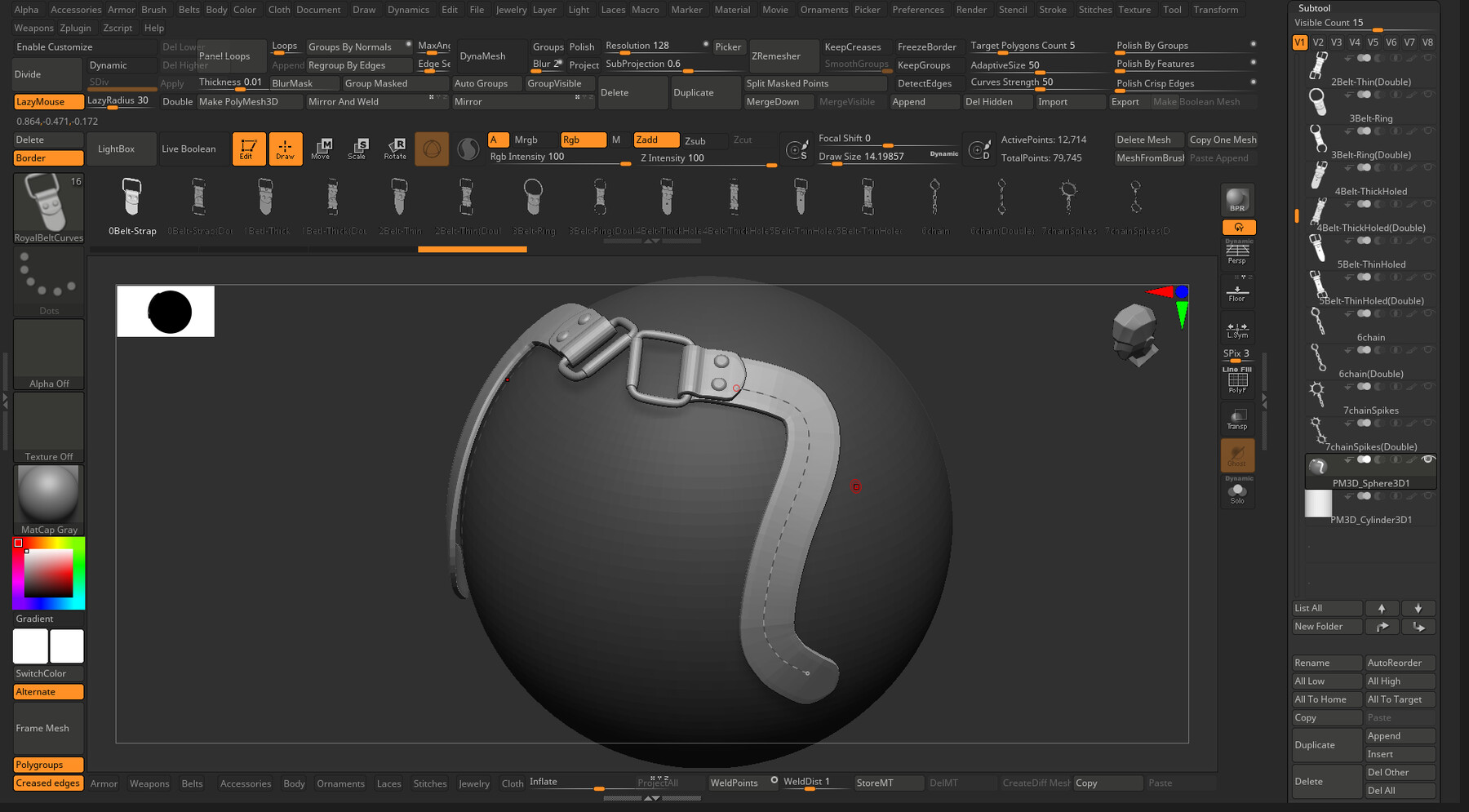Select the 6chain subtool

click(x=1371, y=326)
